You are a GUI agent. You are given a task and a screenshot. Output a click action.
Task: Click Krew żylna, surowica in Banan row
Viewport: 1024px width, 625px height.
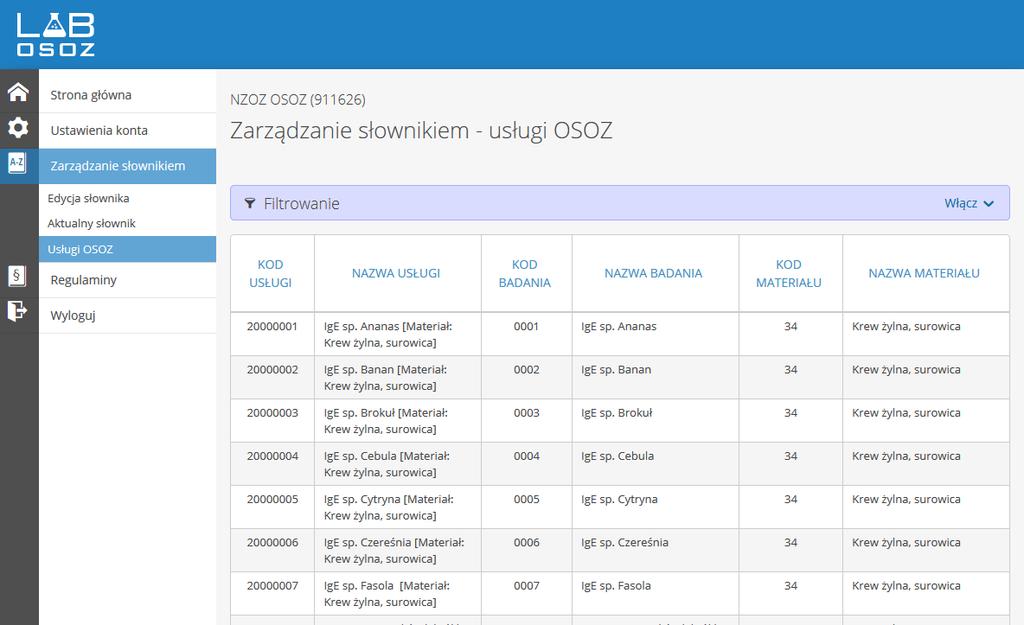(x=906, y=370)
